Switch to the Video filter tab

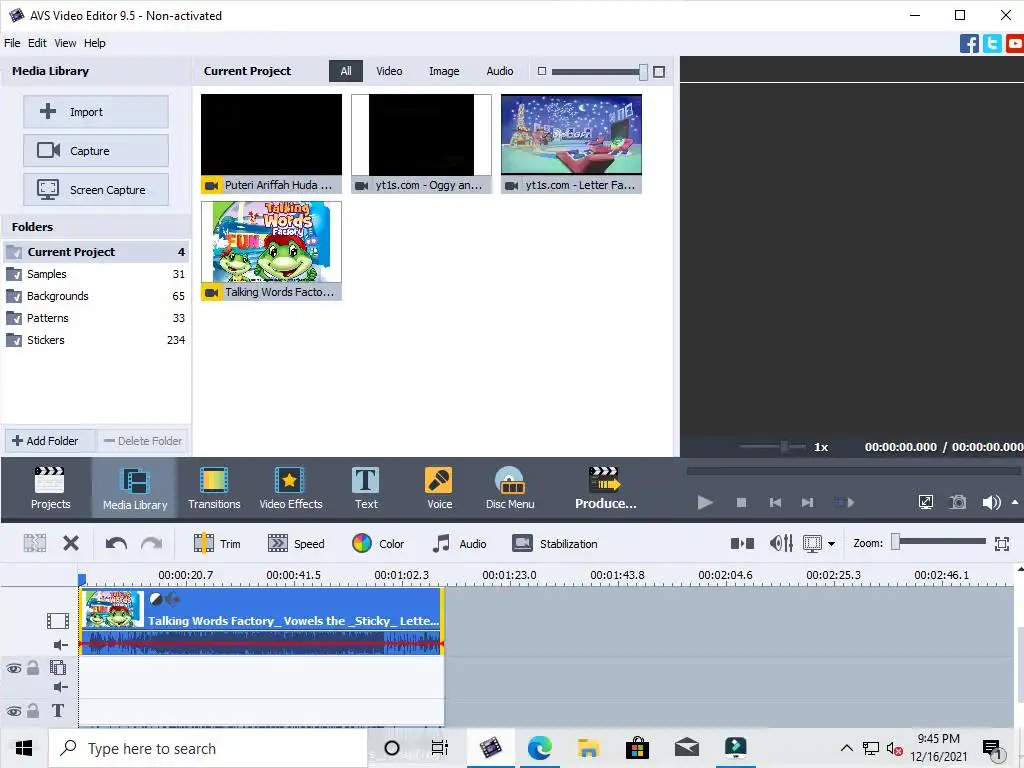click(x=389, y=71)
